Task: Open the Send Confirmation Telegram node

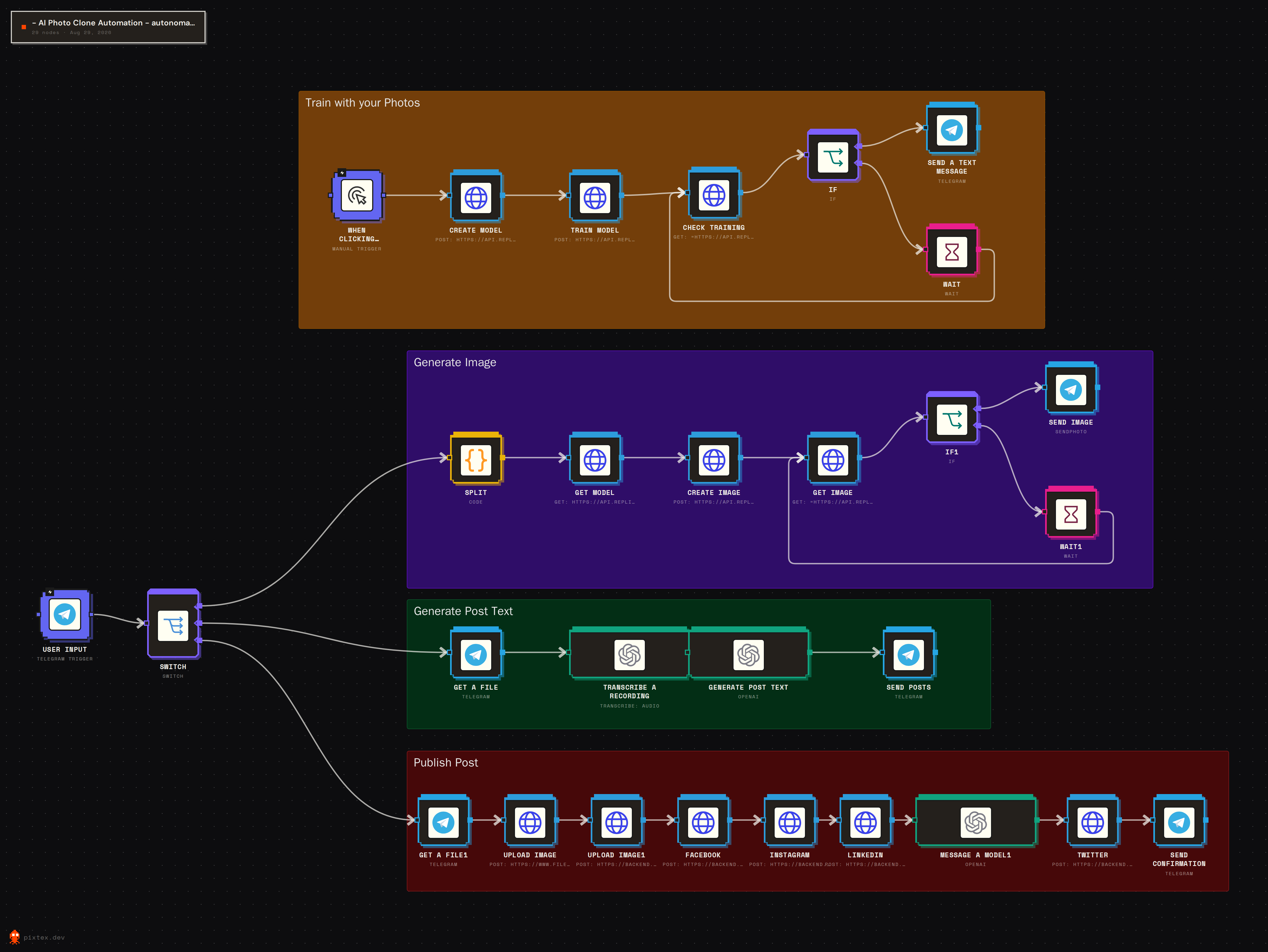Action: coord(1179,820)
